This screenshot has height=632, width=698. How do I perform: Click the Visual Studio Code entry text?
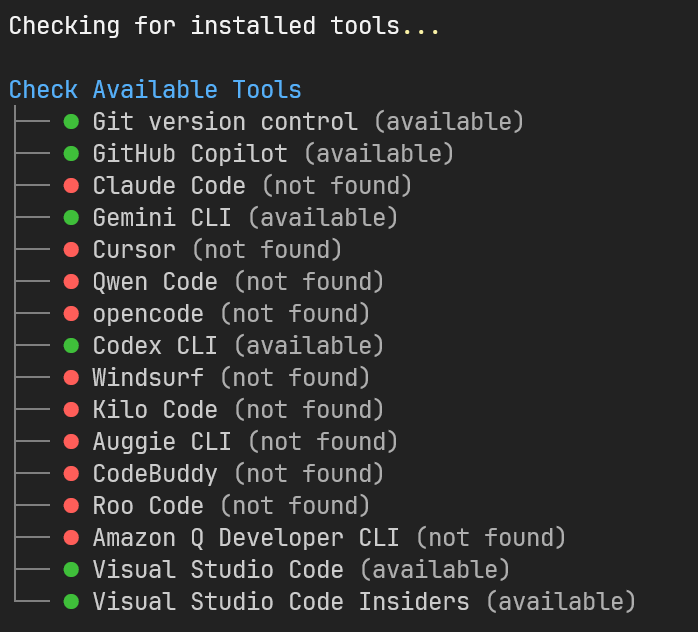click(218, 570)
